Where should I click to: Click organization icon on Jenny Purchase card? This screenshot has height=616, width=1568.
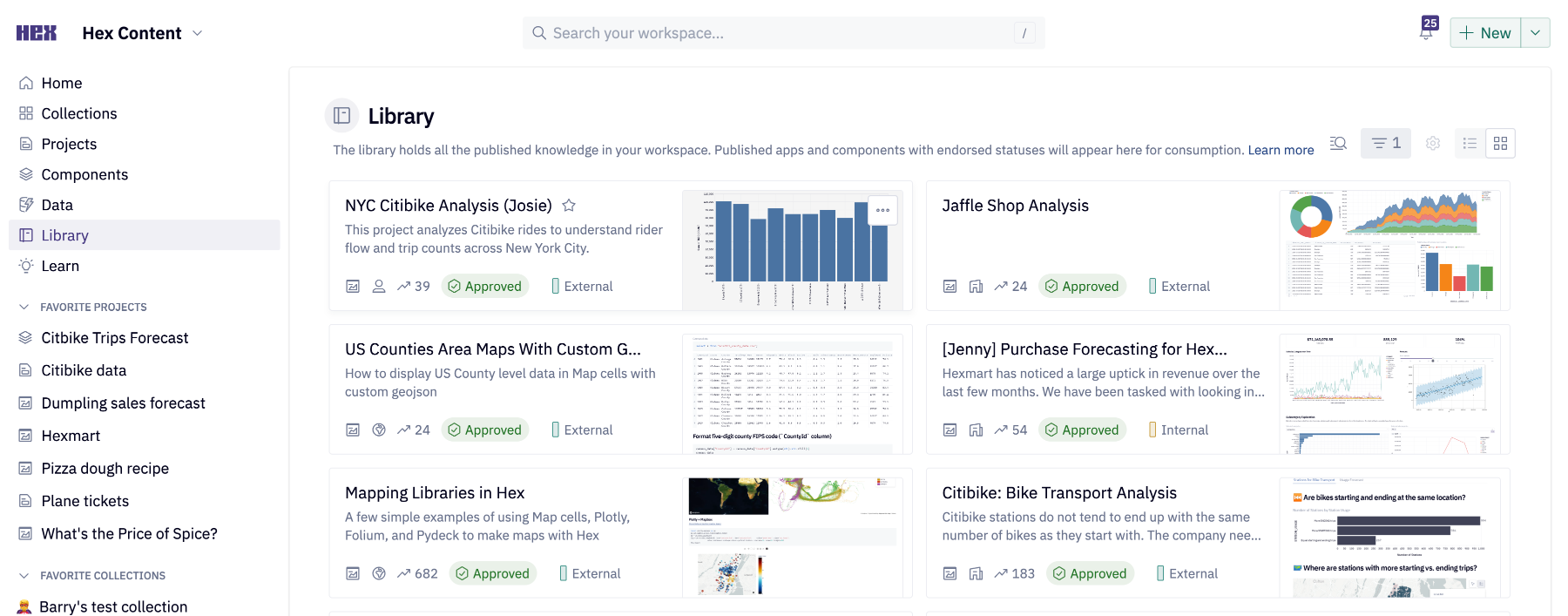977,430
